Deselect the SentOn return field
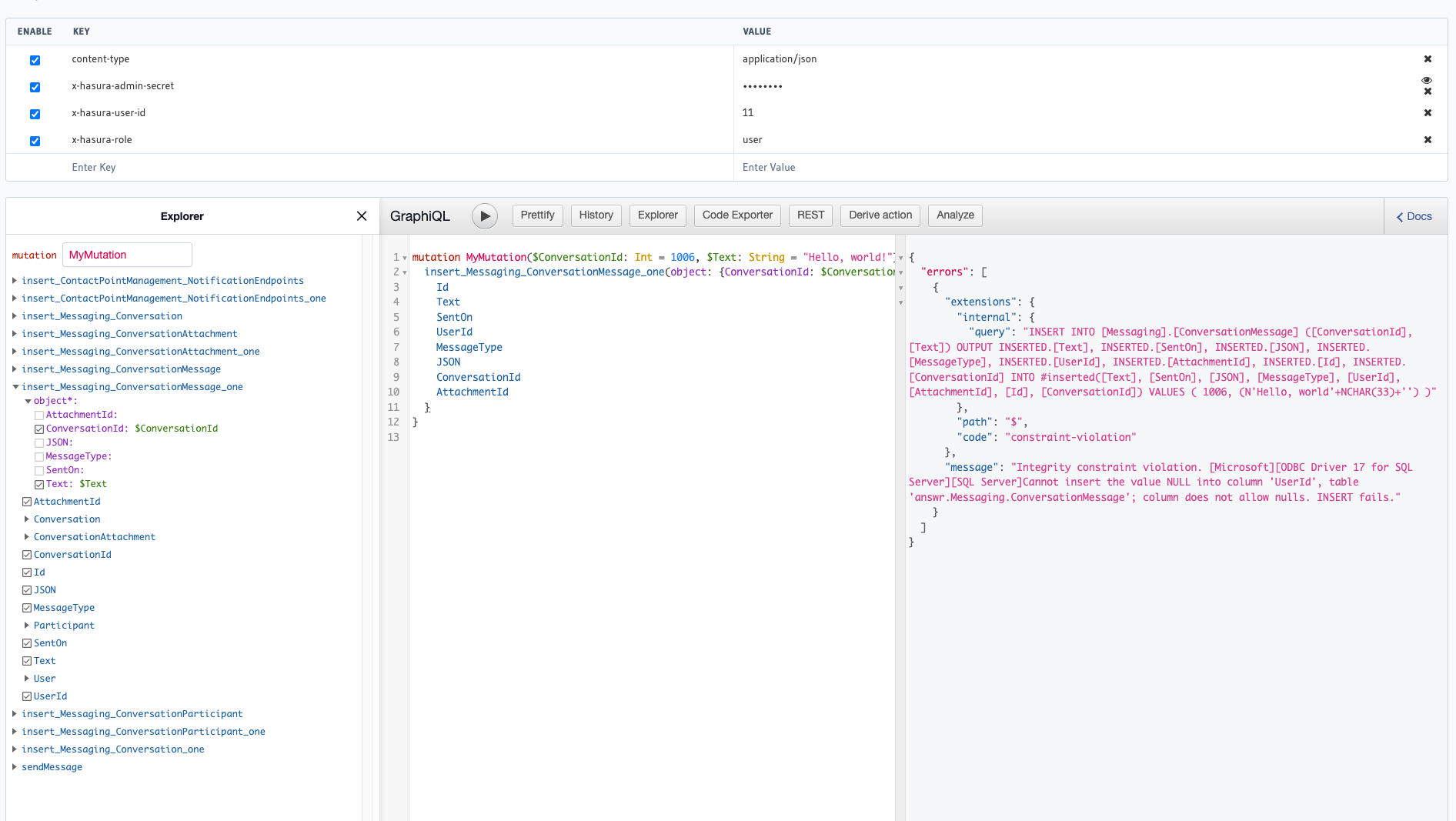Screen dimensions: 1456x821 pyautogui.click(x=27, y=643)
